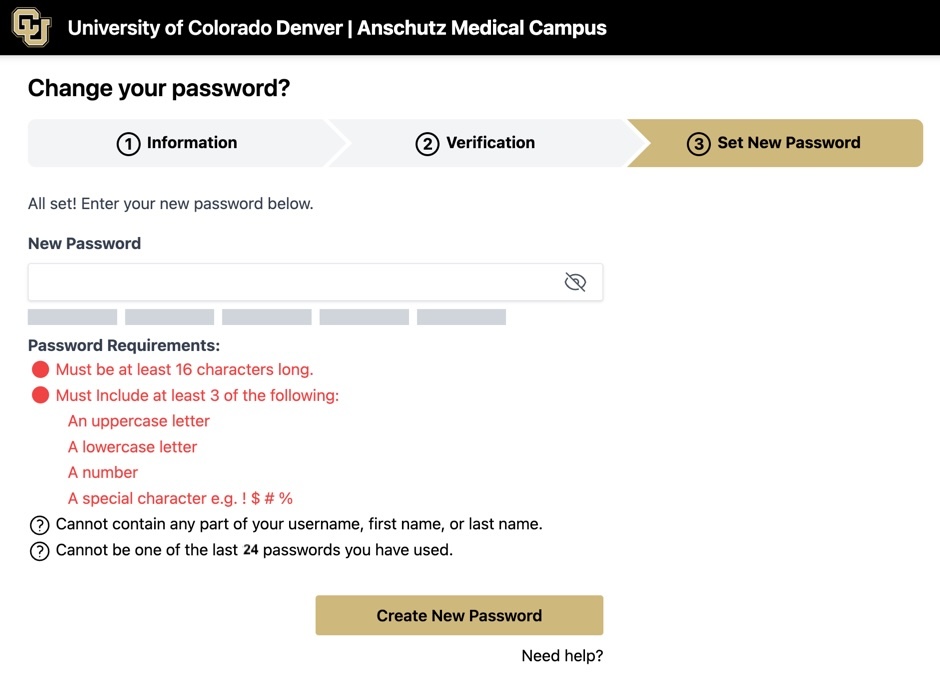Click the CU logo icon in header

32,27
